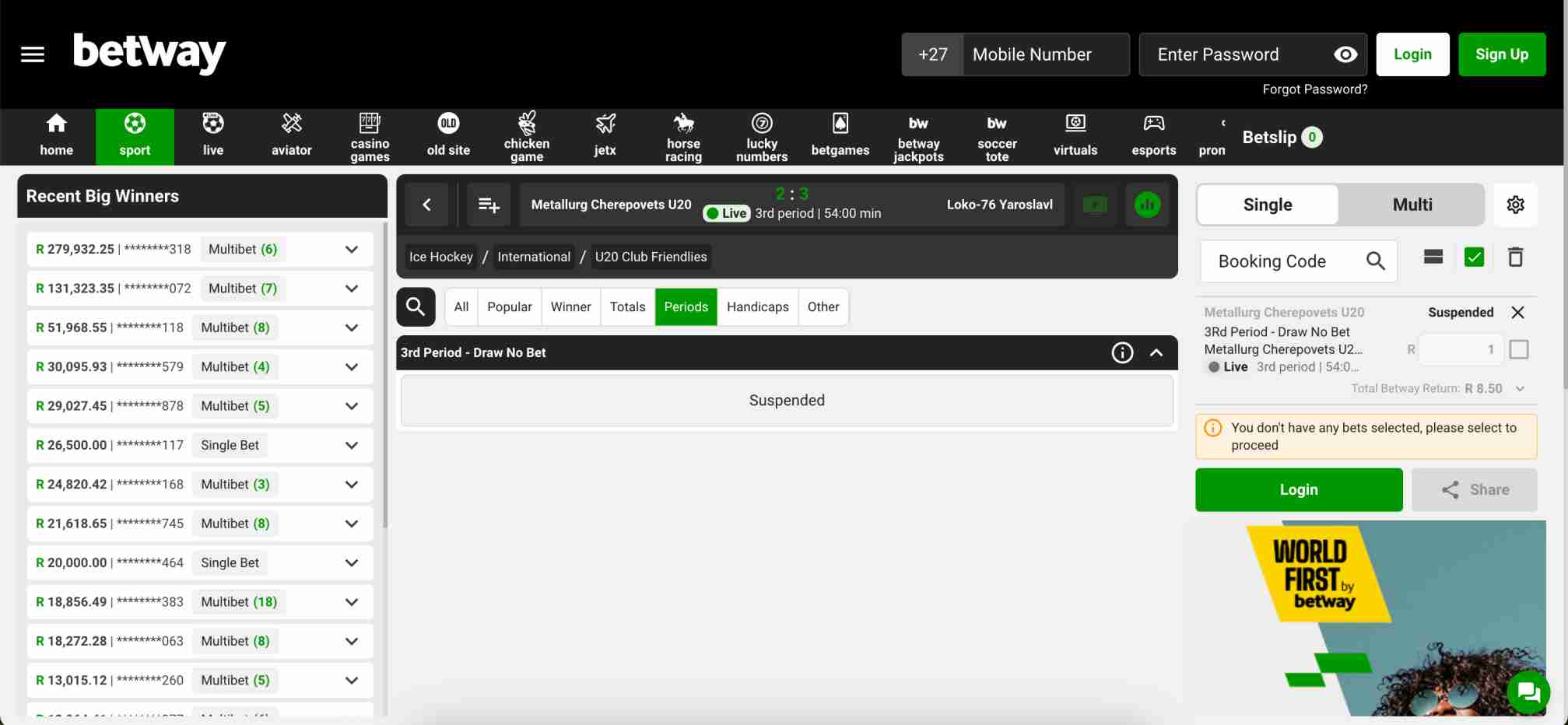Expand Total Betway Return details
The image size is (1568, 725).
click(1520, 388)
